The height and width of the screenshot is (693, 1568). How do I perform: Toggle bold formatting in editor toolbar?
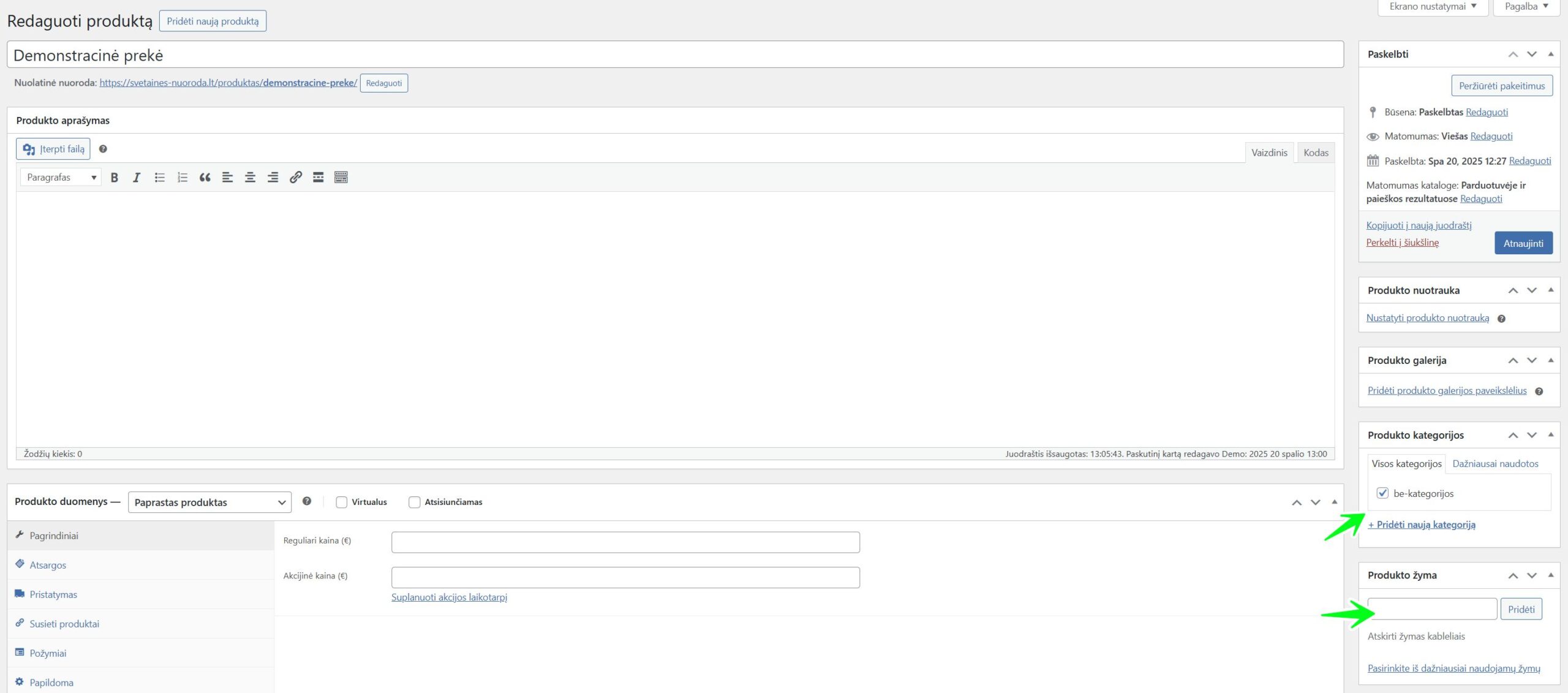(114, 178)
